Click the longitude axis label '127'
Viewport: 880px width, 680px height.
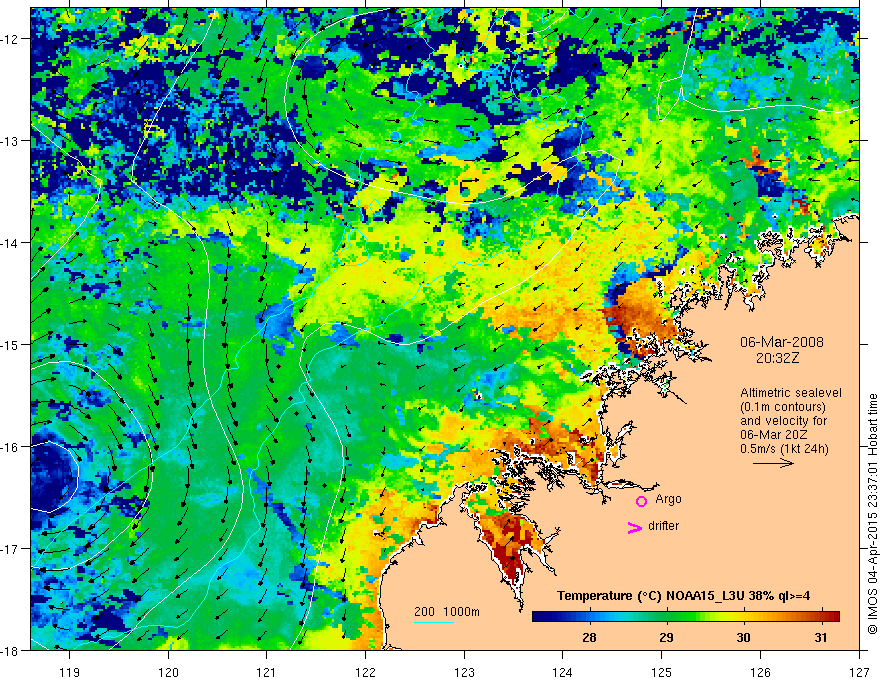point(859,672)
